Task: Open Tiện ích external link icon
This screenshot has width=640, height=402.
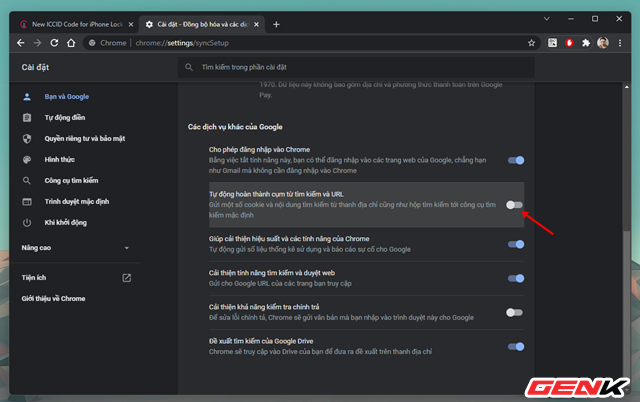Action: click(127, 278)
